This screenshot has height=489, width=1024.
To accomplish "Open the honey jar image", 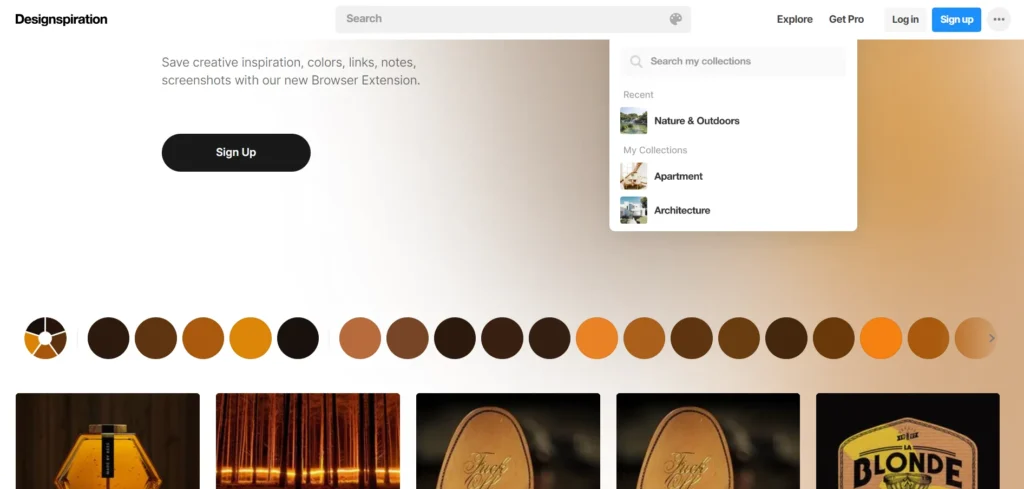I will 108,441.
